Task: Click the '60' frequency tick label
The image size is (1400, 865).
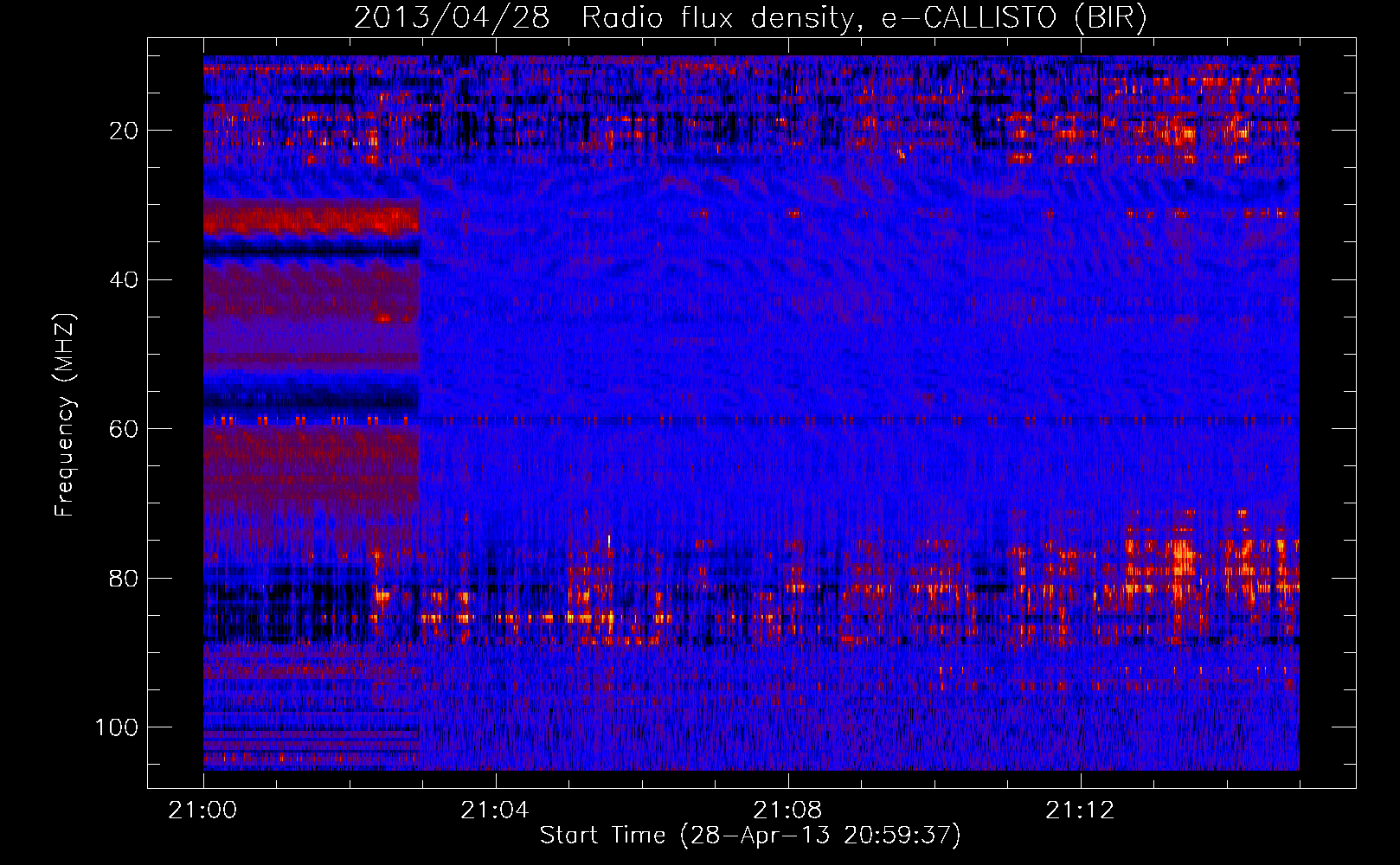Action: [x=124, y=429]
